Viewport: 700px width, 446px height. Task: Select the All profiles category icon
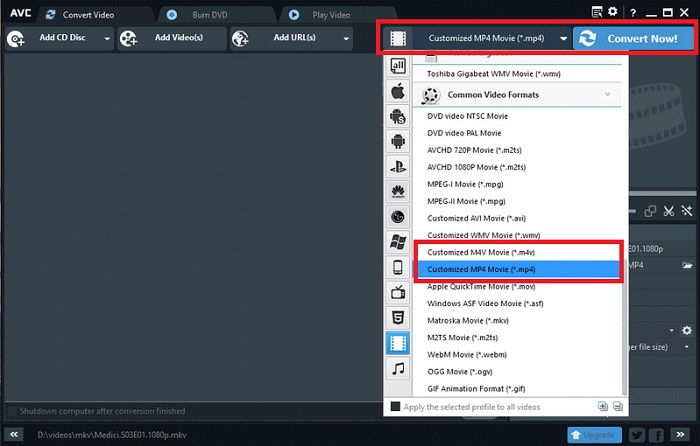pyautogui.click(x=398, y=66)
